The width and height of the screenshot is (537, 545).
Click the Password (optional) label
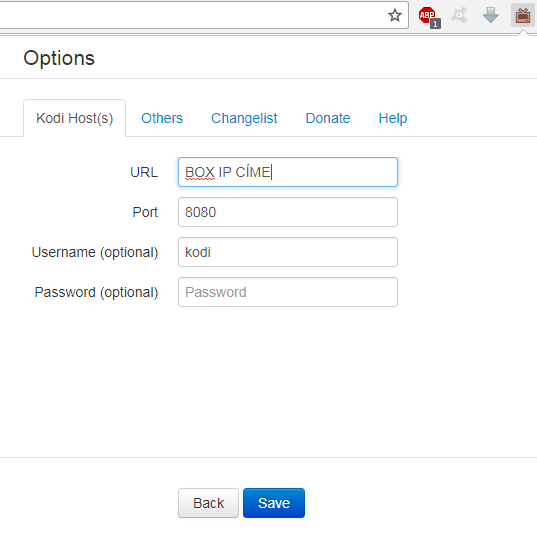click(96, 292)
